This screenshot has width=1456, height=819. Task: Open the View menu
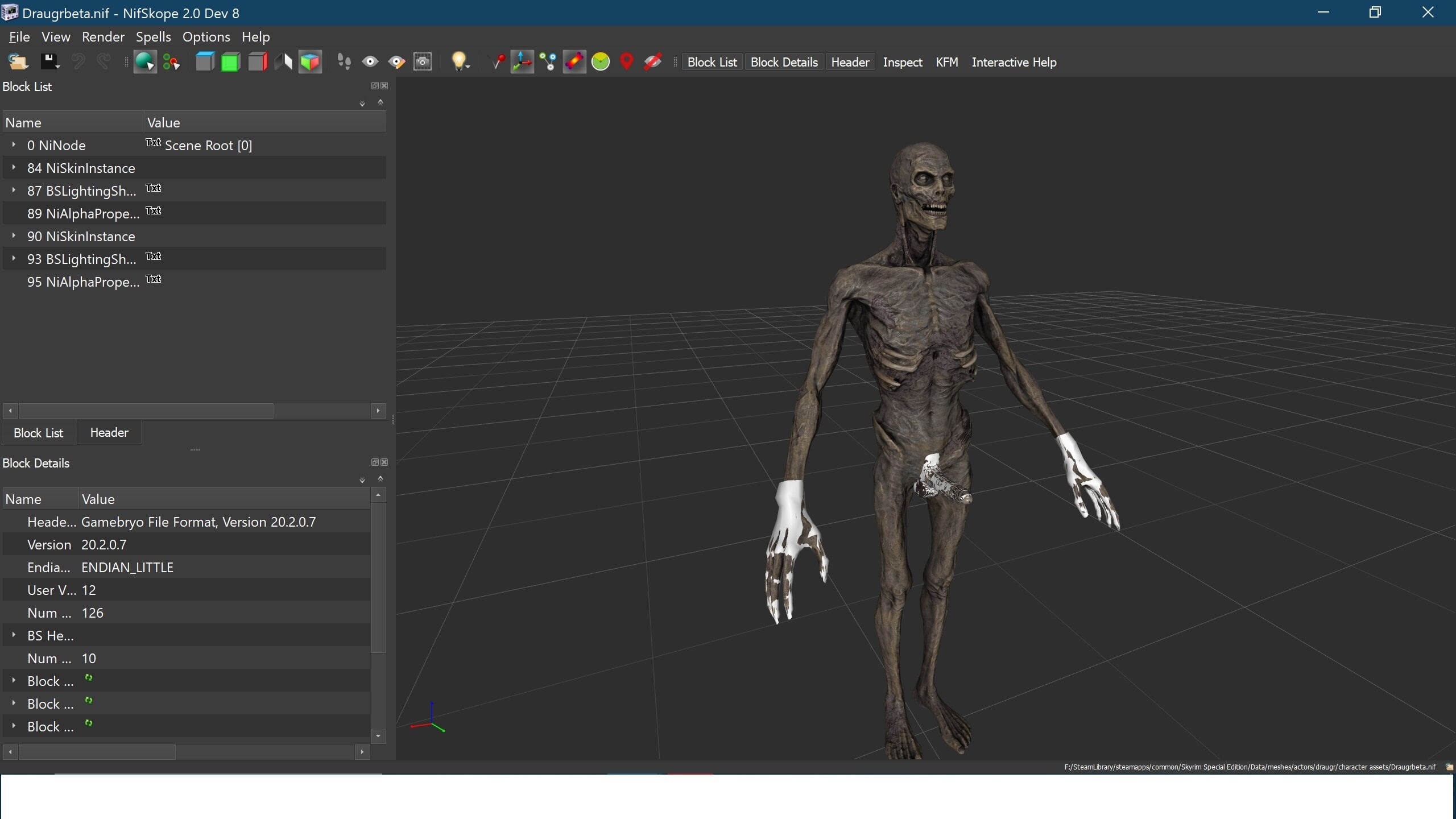click(x=56, y=37)
